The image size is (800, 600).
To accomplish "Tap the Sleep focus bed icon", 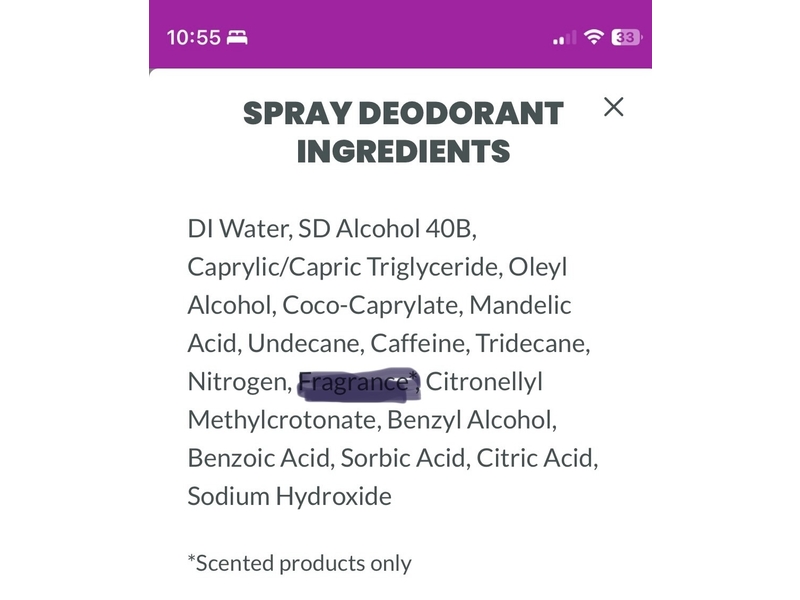I will tap(237, 38).
